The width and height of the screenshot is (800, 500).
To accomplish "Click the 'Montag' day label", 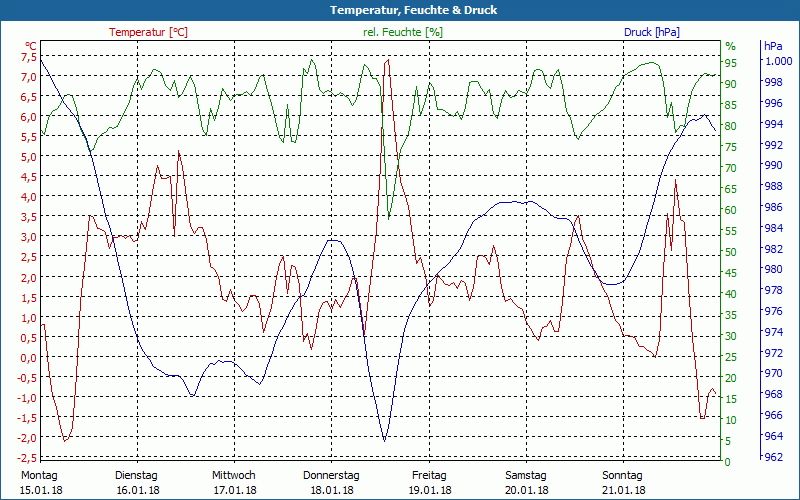I will 39,475.
